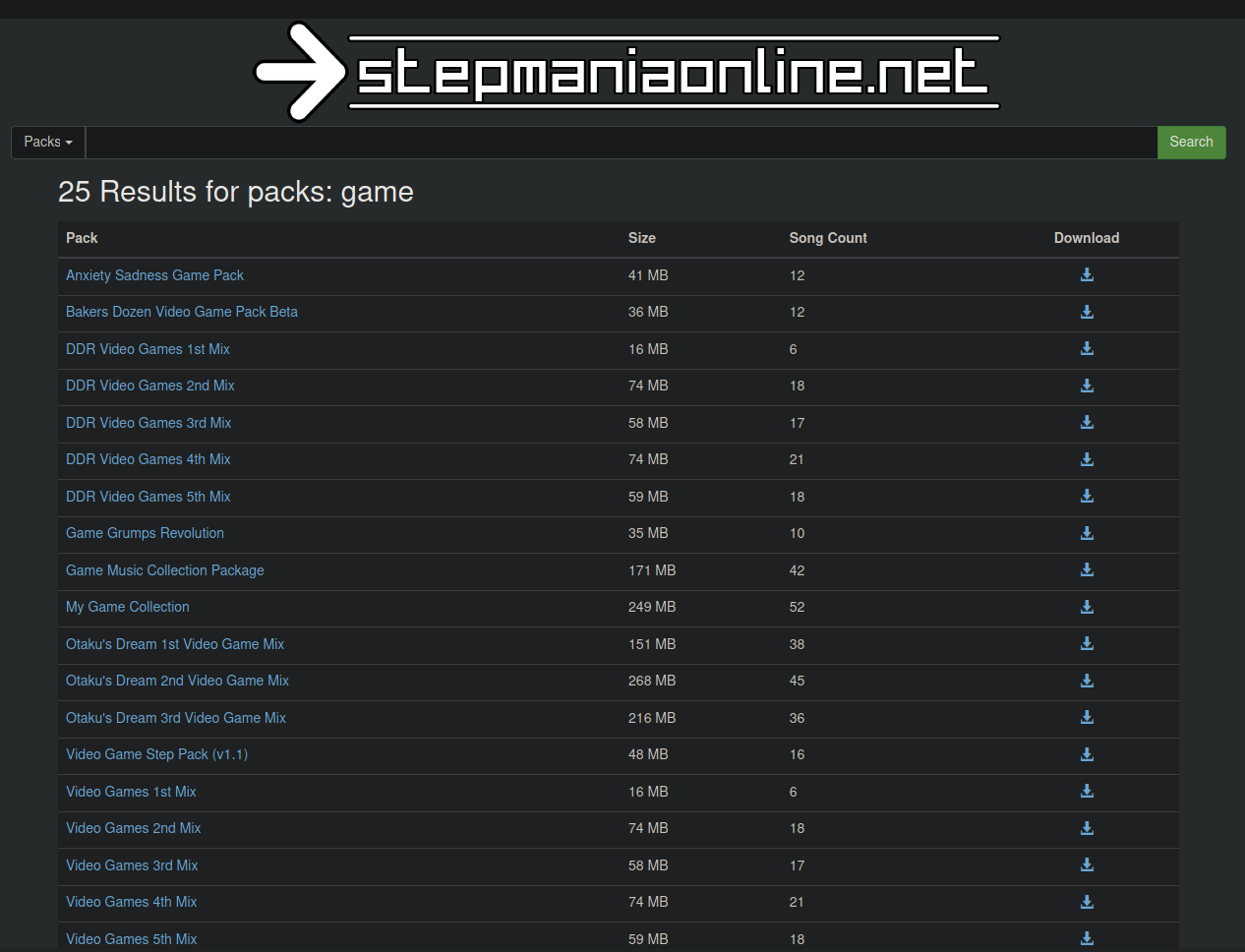Image resolution: width=1245 pixels, height=952 pixels.
Task: Download the My Game Collection pack
Action: [x=1087, y=607]
